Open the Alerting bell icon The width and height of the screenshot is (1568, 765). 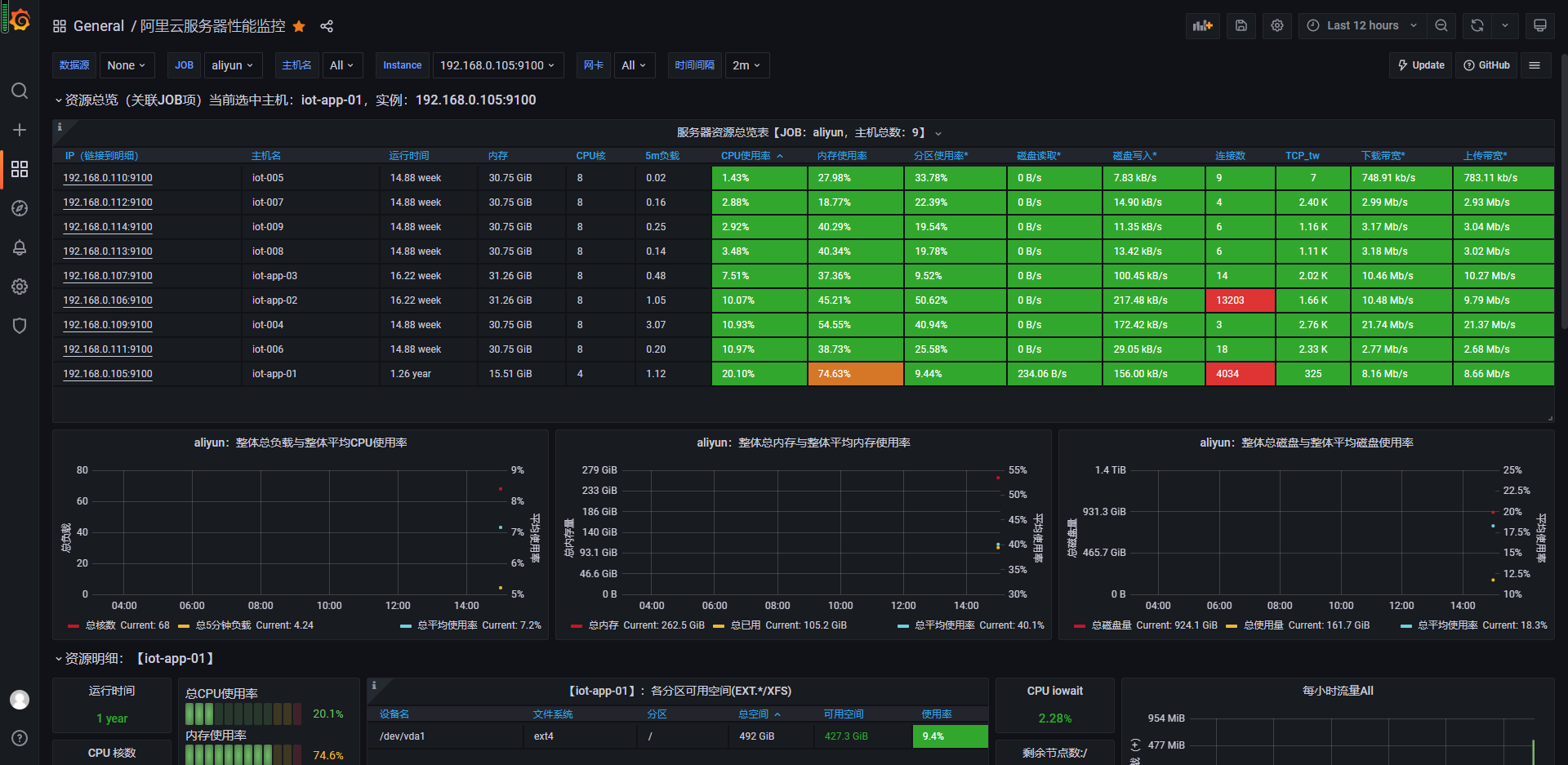[x=20, y=247]
